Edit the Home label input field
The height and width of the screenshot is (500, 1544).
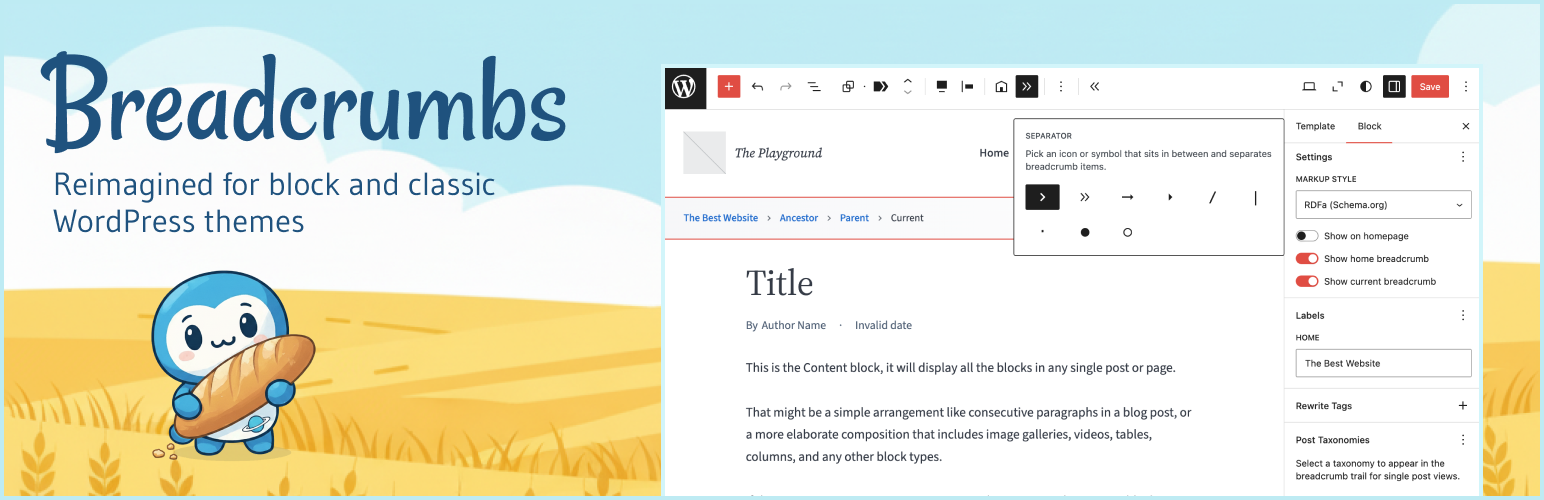pyautogui.click(x=1383, y=363)
